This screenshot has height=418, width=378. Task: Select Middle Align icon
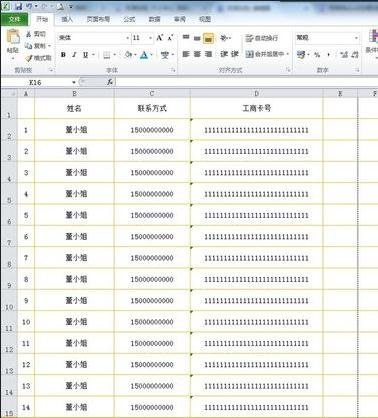197,38
